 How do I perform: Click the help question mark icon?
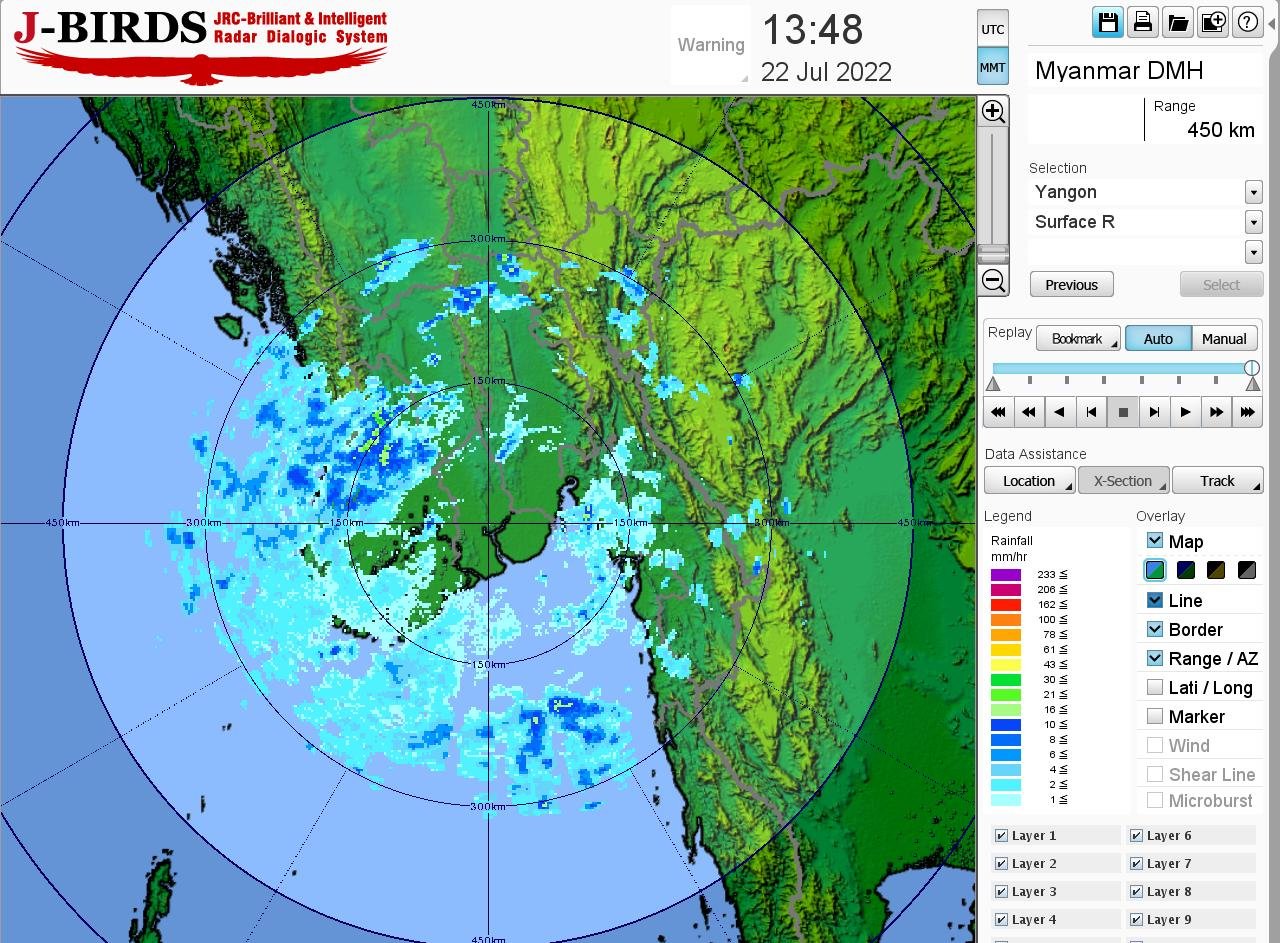click(x=1247, y=22)
